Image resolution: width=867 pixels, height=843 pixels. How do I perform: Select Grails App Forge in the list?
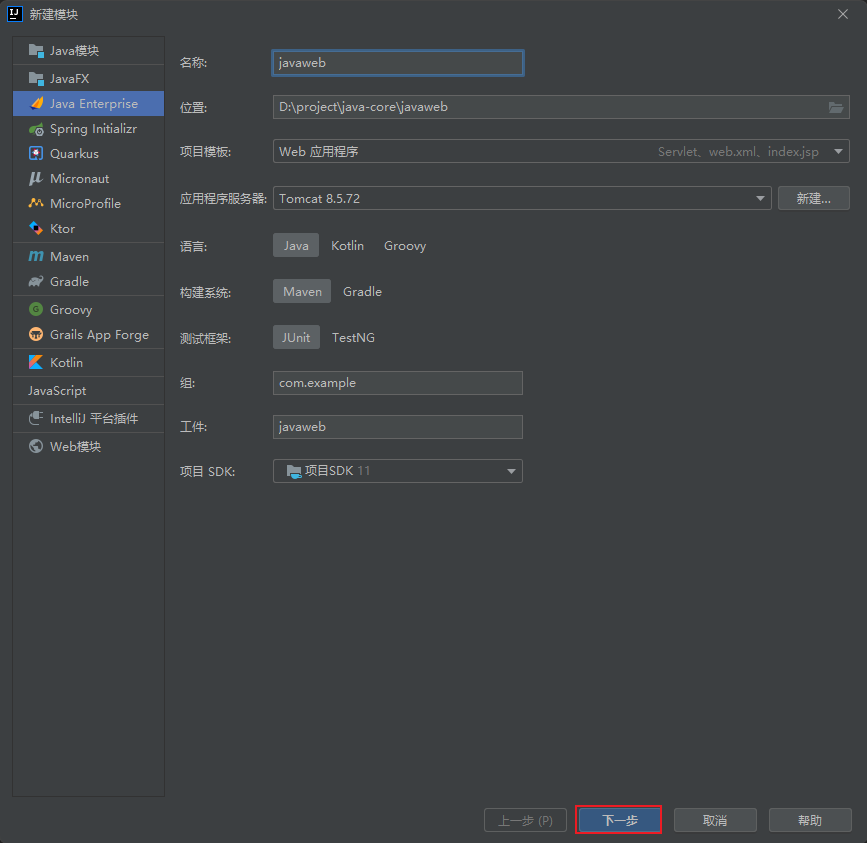coord(88,334)
